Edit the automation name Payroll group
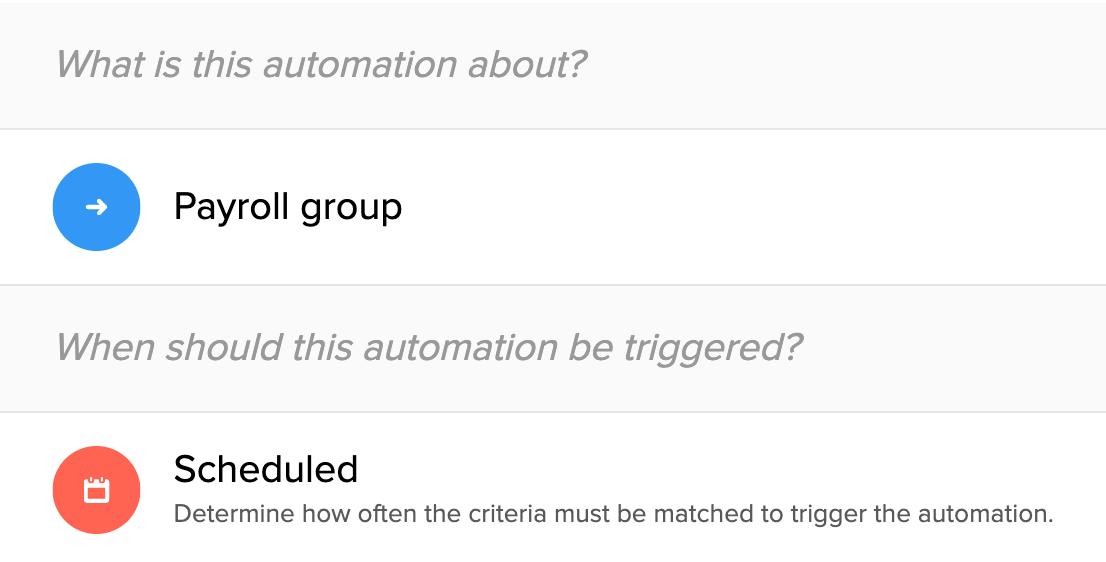This screenshot has width=1106, height=562. click(x=288, y=207)
